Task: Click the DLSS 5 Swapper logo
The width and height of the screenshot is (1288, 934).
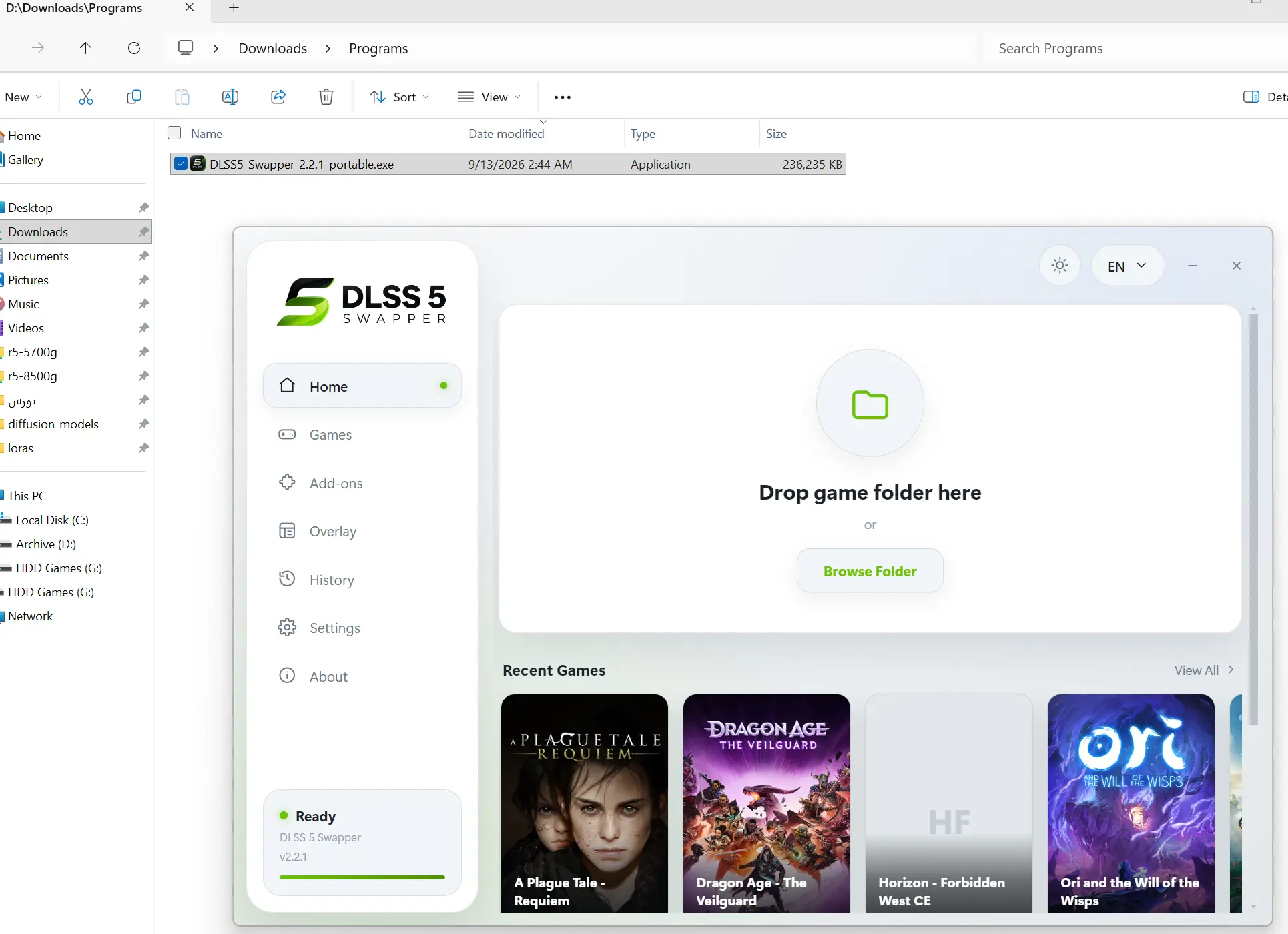Action: point(362,302)
